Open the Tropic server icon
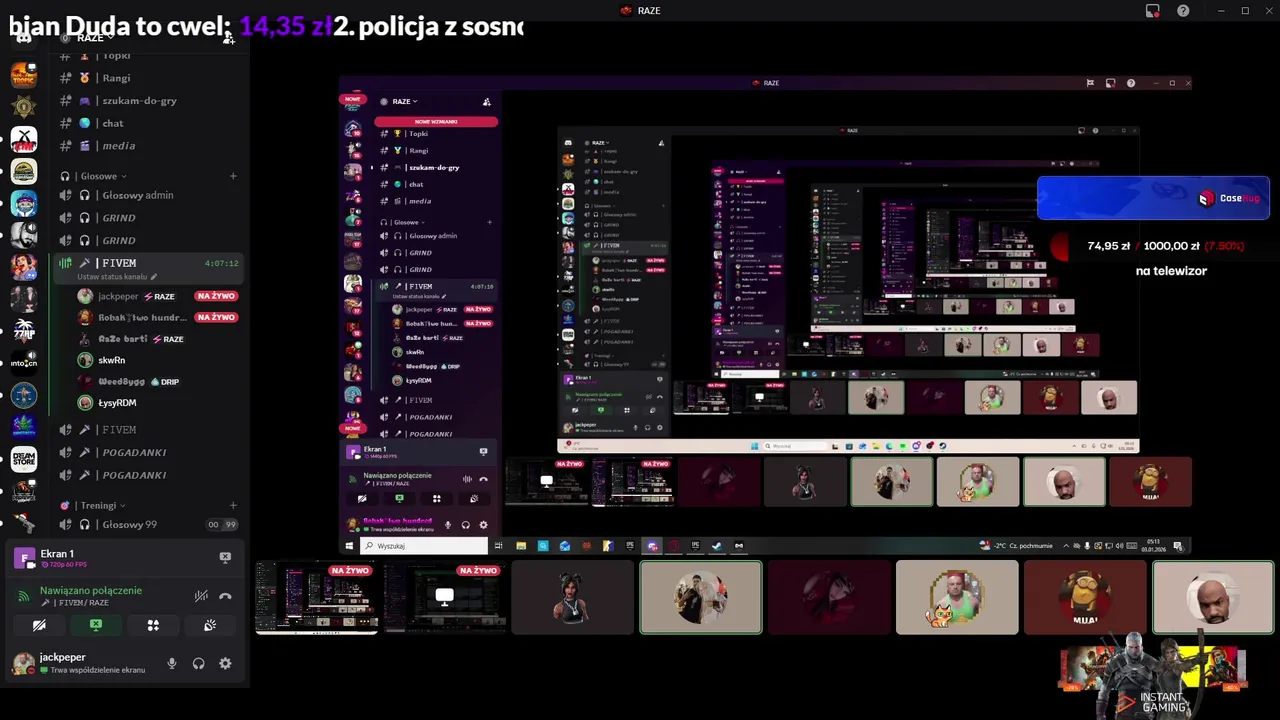This screenshot has height=720, width=1280. pos(24,75)
